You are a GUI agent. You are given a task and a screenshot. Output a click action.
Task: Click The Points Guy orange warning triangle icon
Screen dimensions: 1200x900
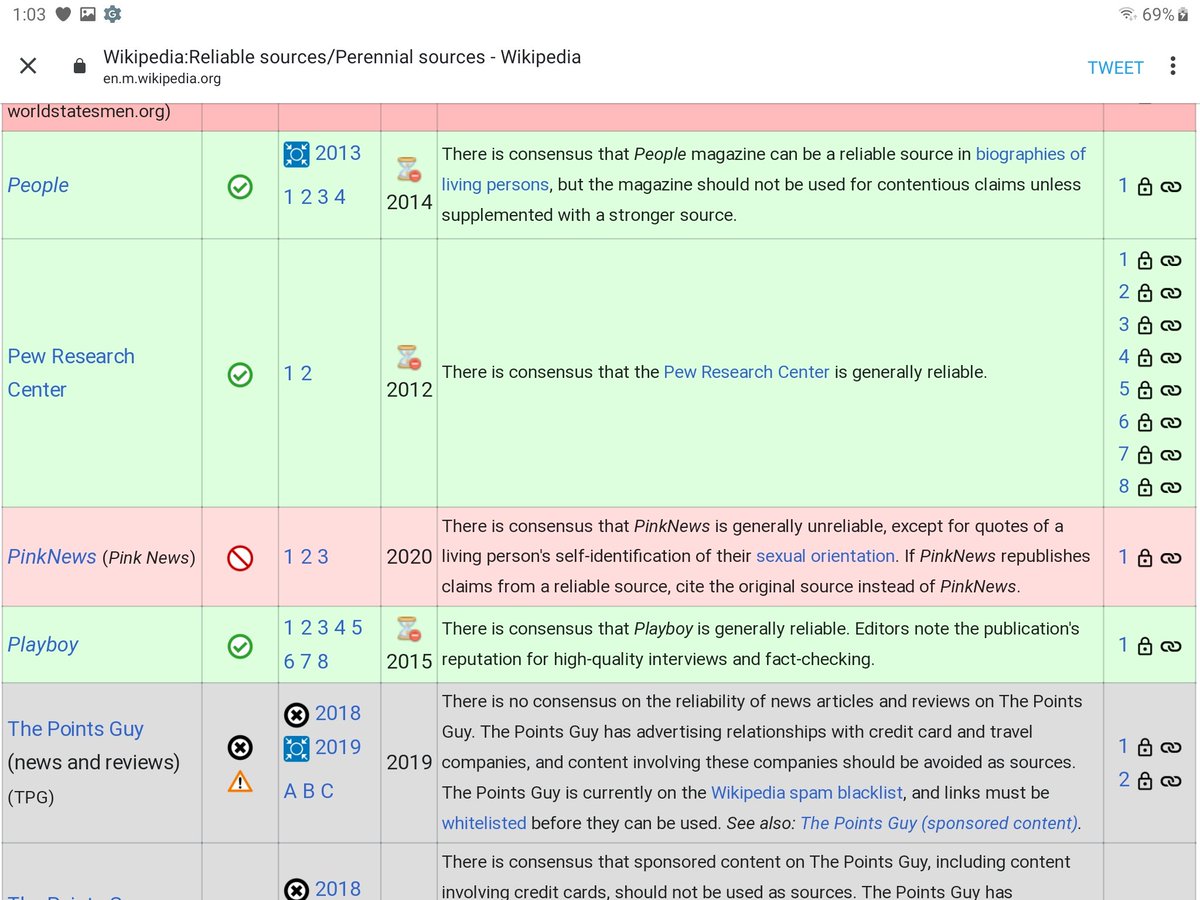point(240,782)
